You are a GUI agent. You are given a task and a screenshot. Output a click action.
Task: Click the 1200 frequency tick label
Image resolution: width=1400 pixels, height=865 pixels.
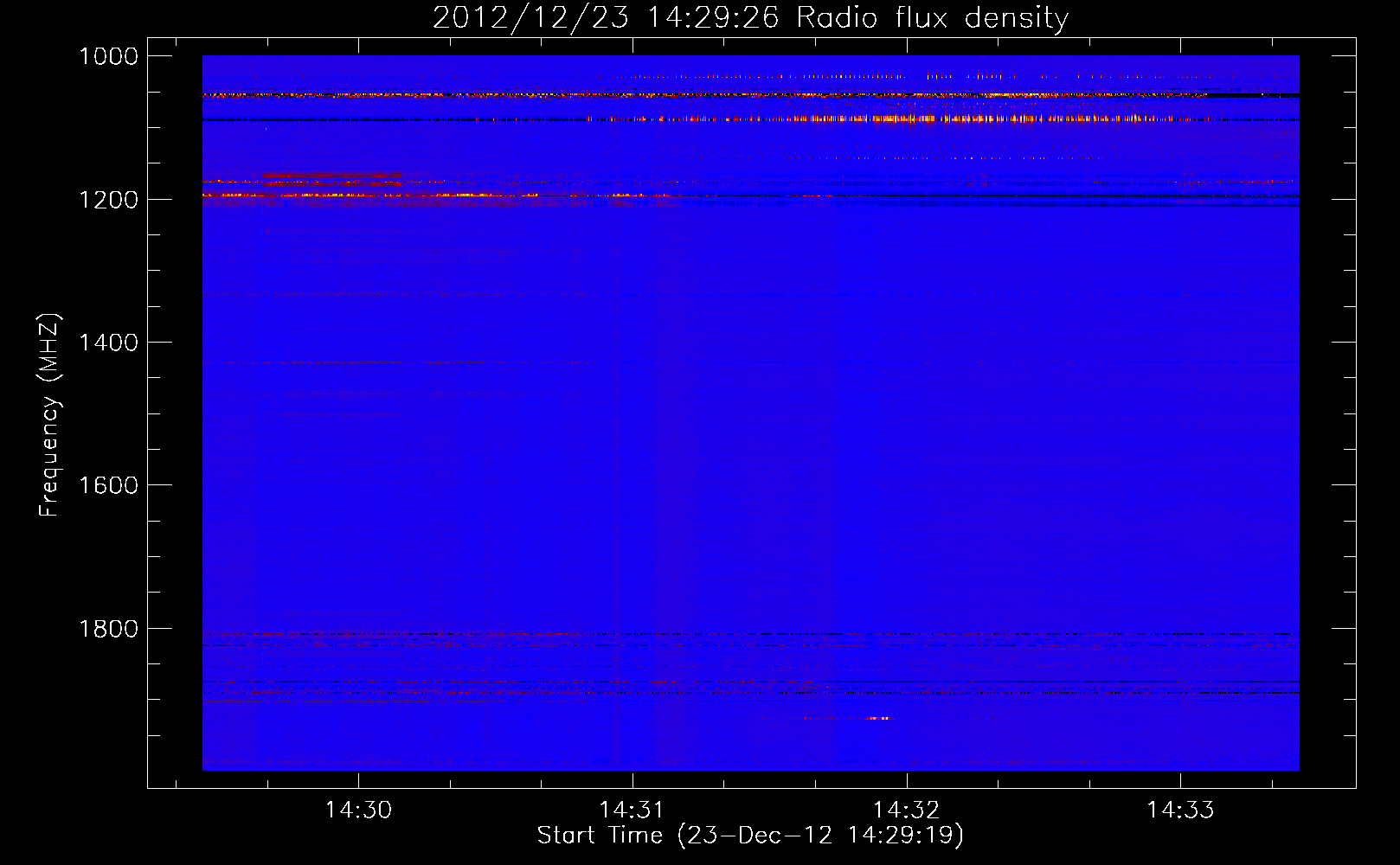pyautogui.click(x=108, y=200)
